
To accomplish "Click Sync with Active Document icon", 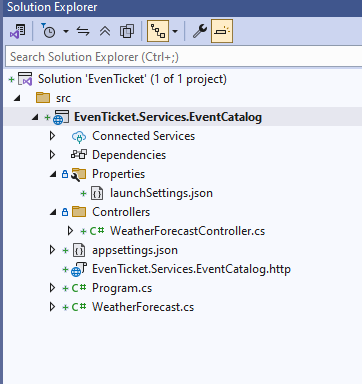I will click(83, 31).
